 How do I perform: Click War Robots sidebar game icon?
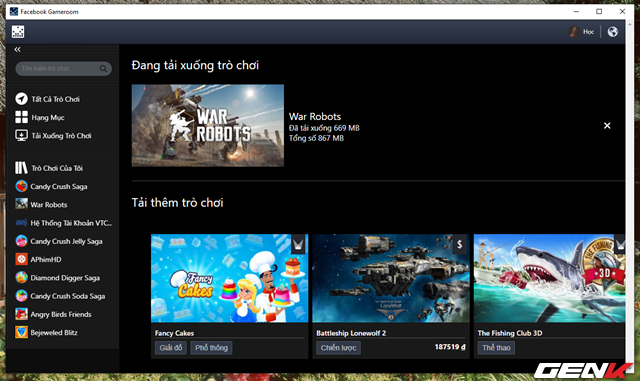[x=21, y=204]
